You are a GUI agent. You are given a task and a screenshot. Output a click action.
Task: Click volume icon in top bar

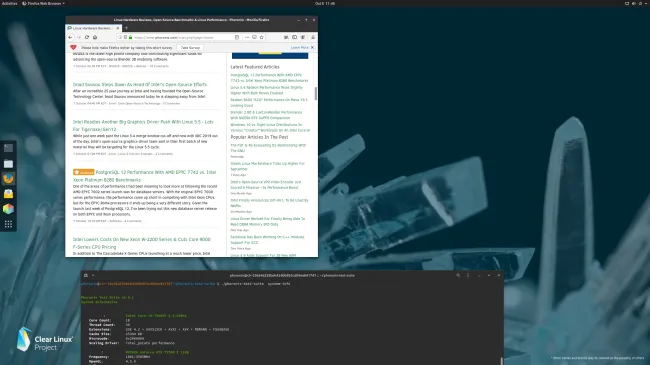click(633, 3)
